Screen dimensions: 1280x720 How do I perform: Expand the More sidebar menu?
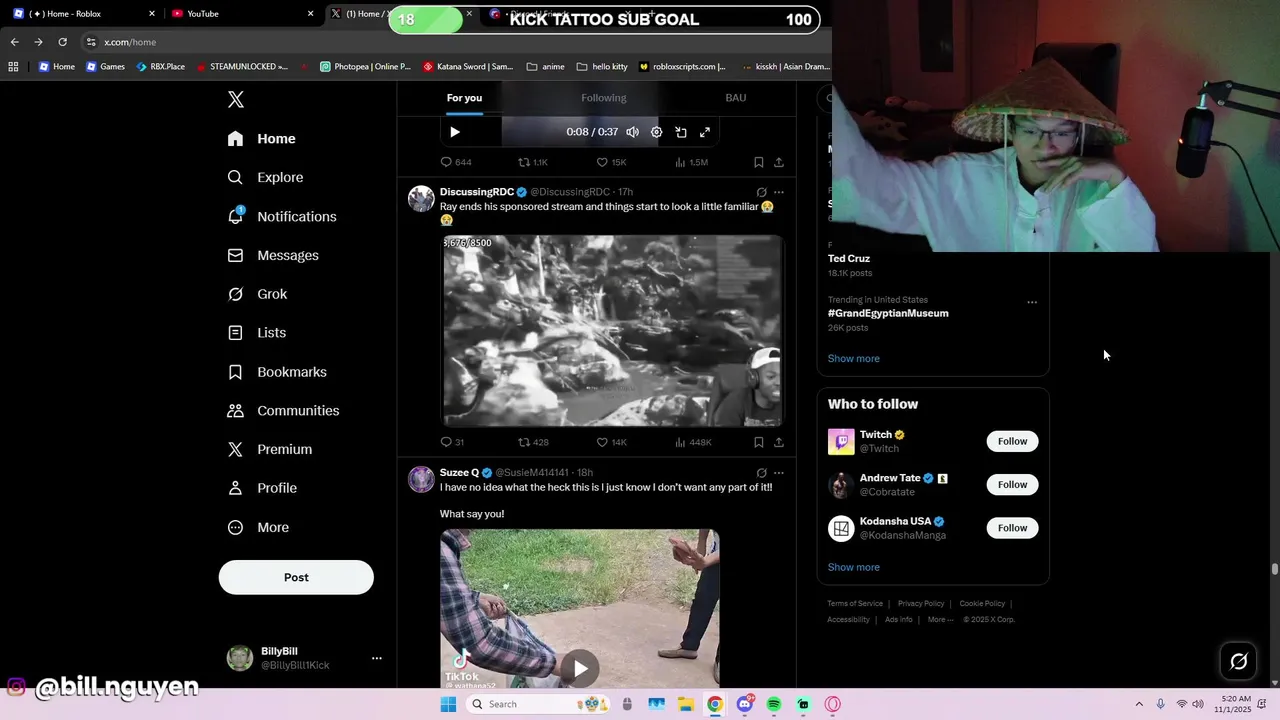pos(258,527)
